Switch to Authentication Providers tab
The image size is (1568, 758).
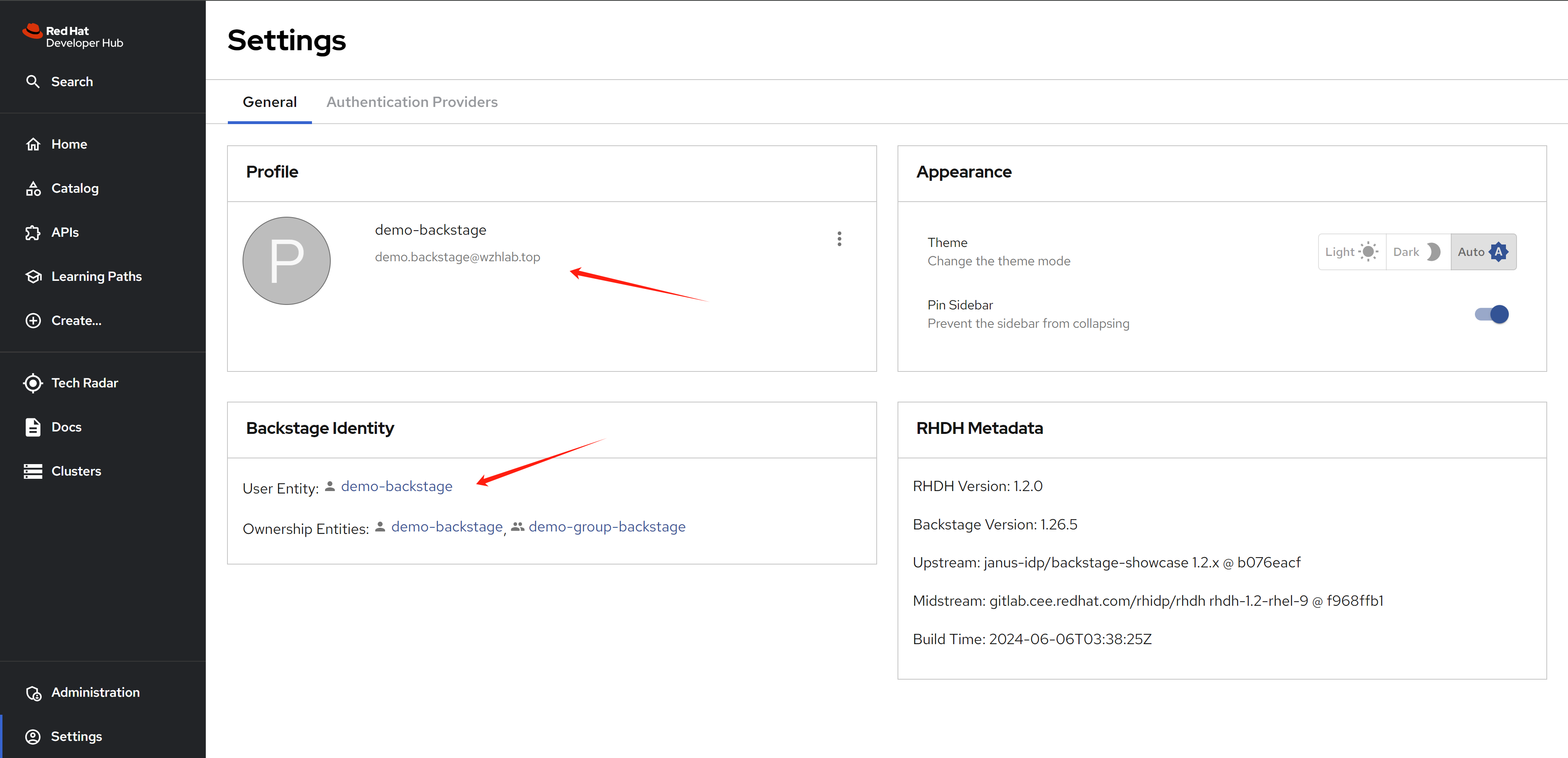point(412,102)
